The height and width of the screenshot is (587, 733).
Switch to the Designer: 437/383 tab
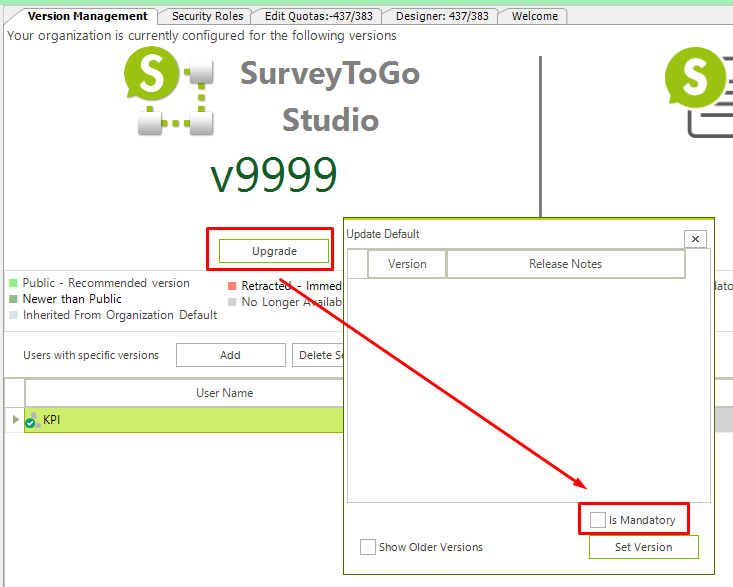[442, 16]
